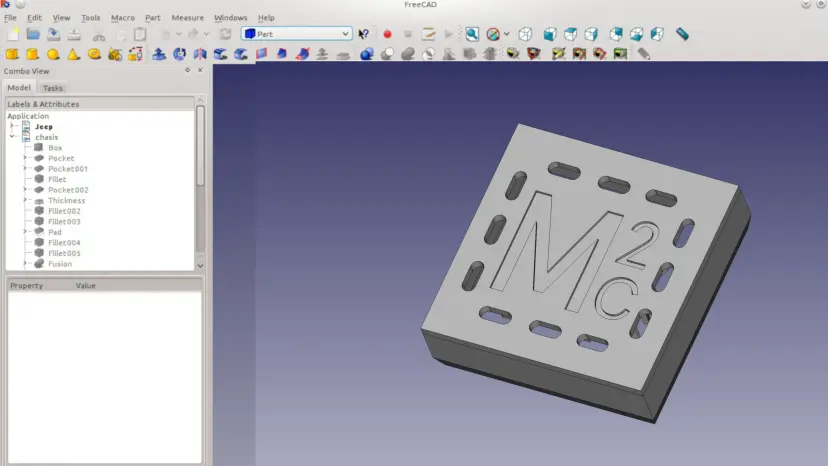Expand the Pocket002 tree item
The image size is (828, 466).
[24, 189]
